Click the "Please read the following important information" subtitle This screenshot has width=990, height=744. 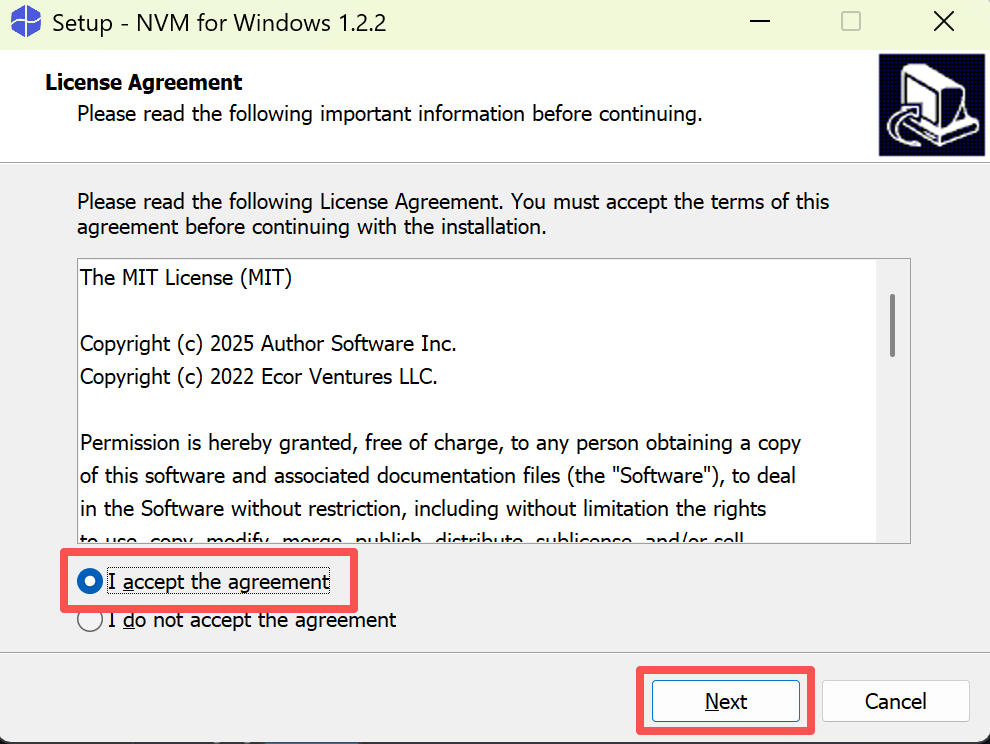[390, 114]
